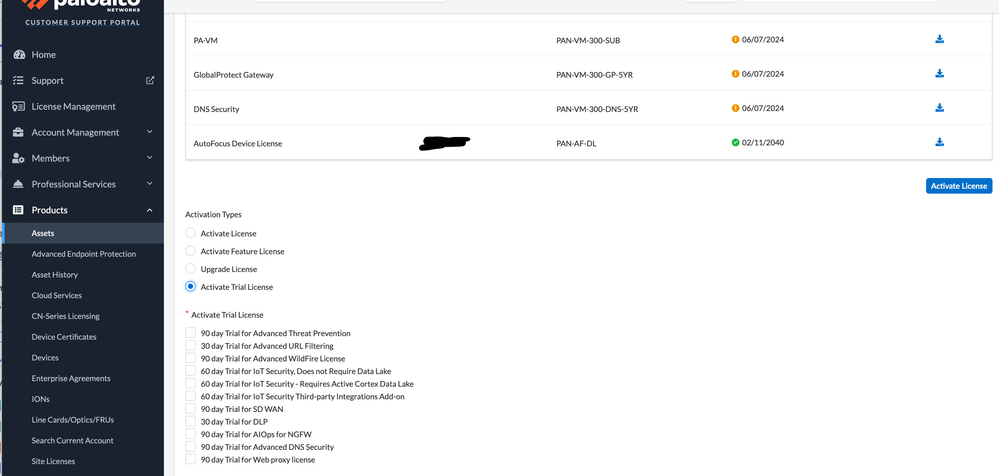The image size is (999, 476).
Task: Download the PA-VM license key
Action: 939,40
